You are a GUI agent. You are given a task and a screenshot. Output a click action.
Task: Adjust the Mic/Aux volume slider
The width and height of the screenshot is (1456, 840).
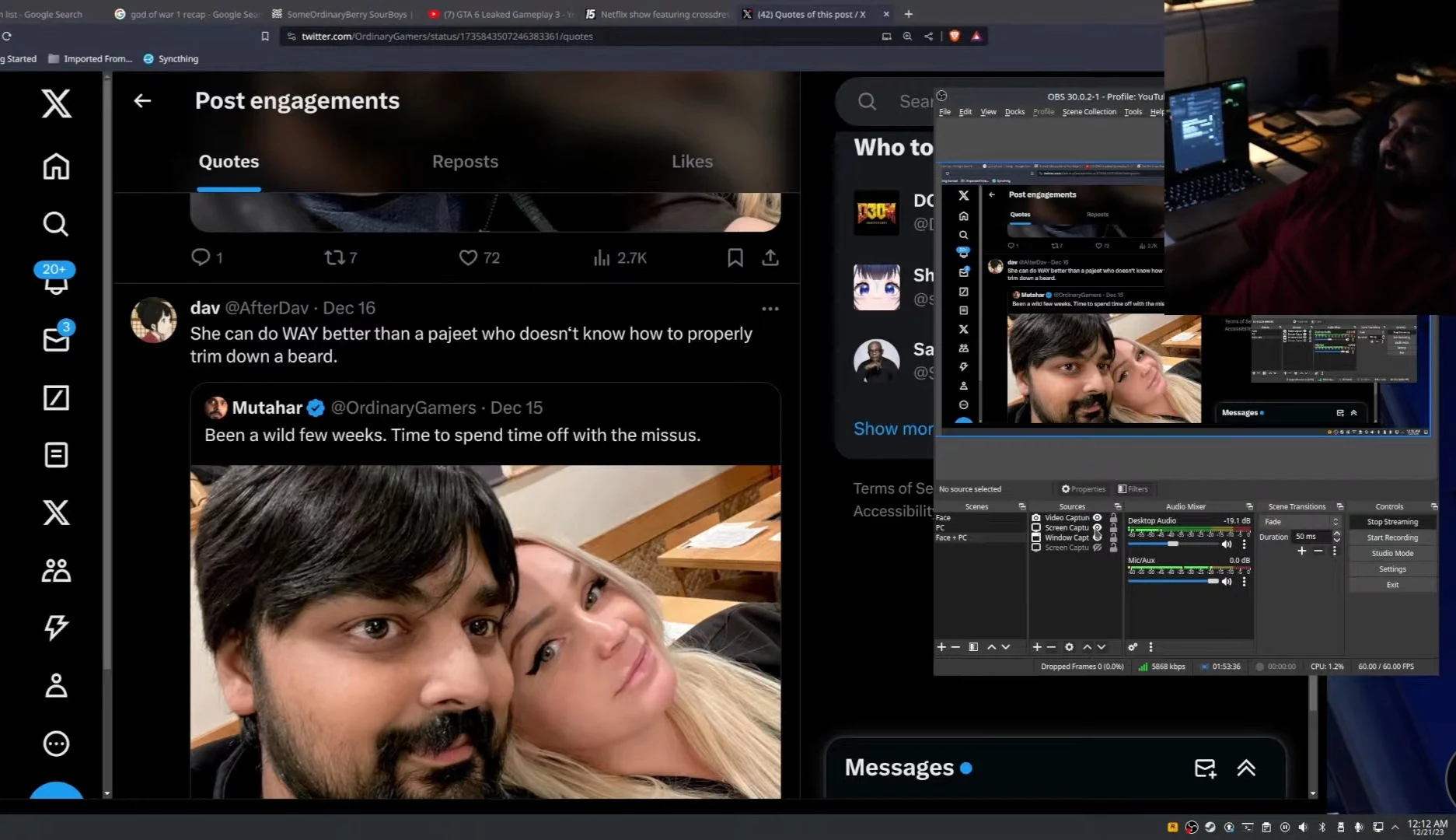coord(1173,582)
